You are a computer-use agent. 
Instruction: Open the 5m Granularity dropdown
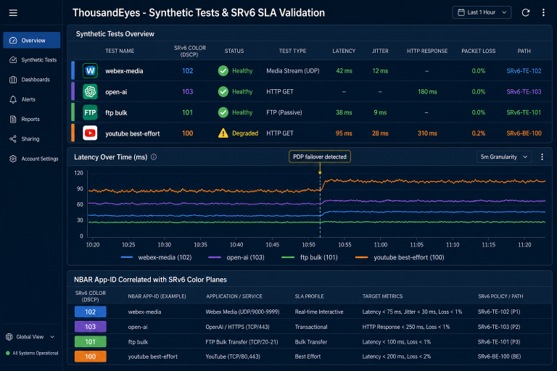tap(504, 157)
